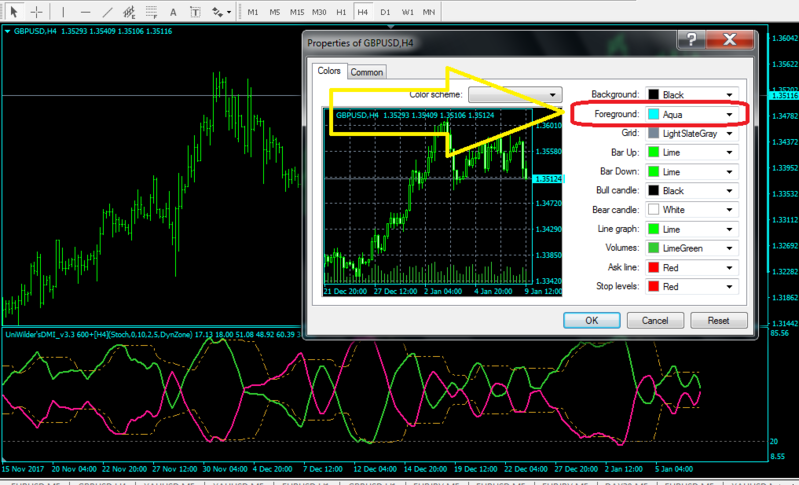Switch chart to M5 timeframe
This screenshot has width=799, height=485.
pos(275,11)
